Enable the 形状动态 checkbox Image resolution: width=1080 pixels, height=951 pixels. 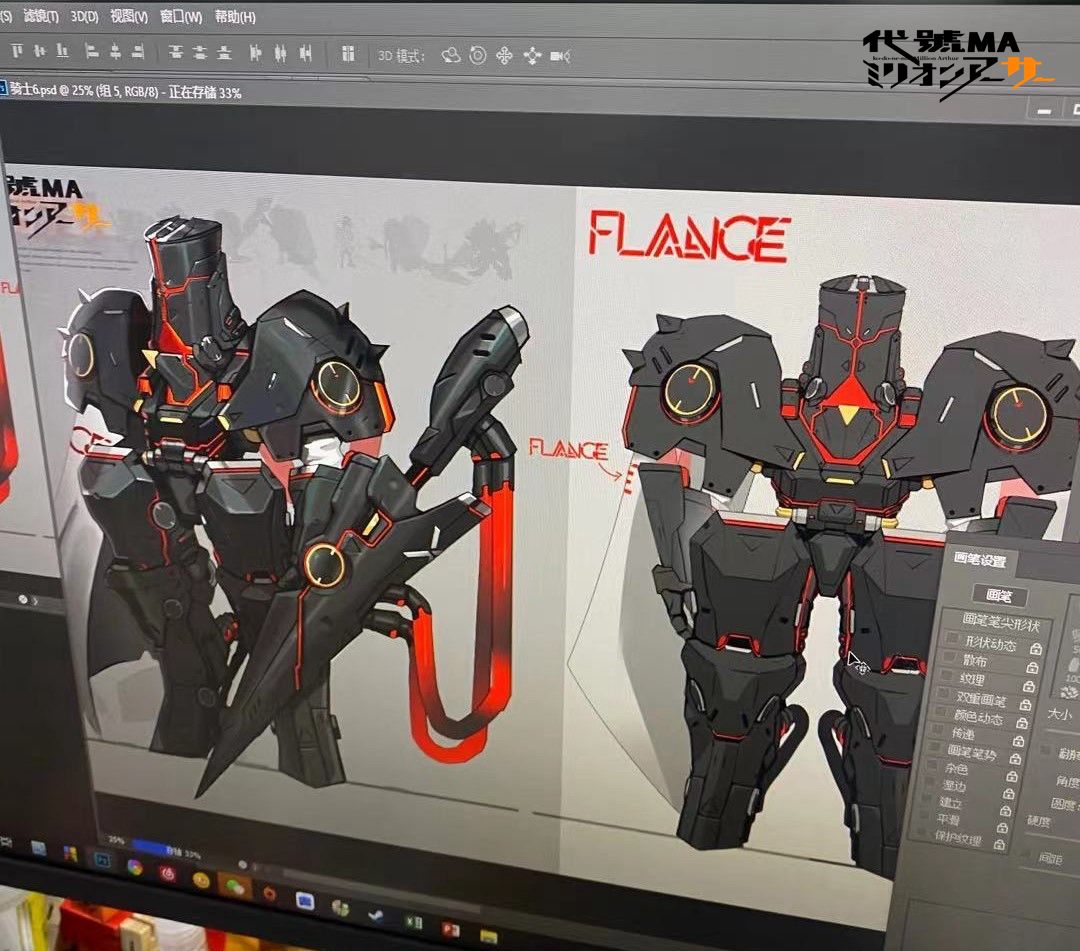coord(951,638)
